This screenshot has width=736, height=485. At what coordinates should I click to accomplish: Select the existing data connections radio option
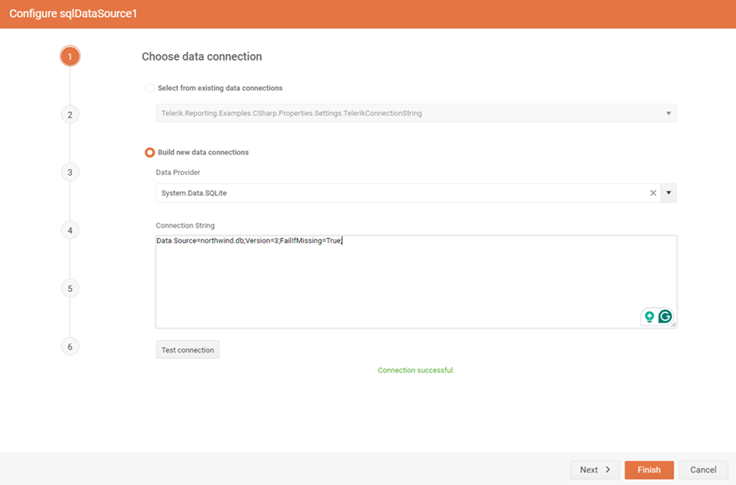[150, 88]
